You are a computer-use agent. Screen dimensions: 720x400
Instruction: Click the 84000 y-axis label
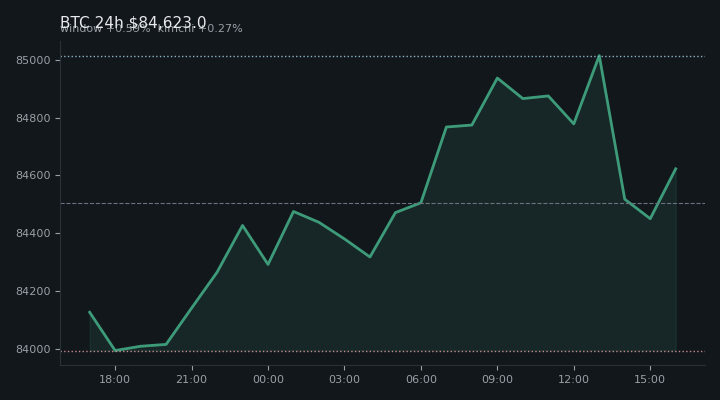(x=33, y=349)
